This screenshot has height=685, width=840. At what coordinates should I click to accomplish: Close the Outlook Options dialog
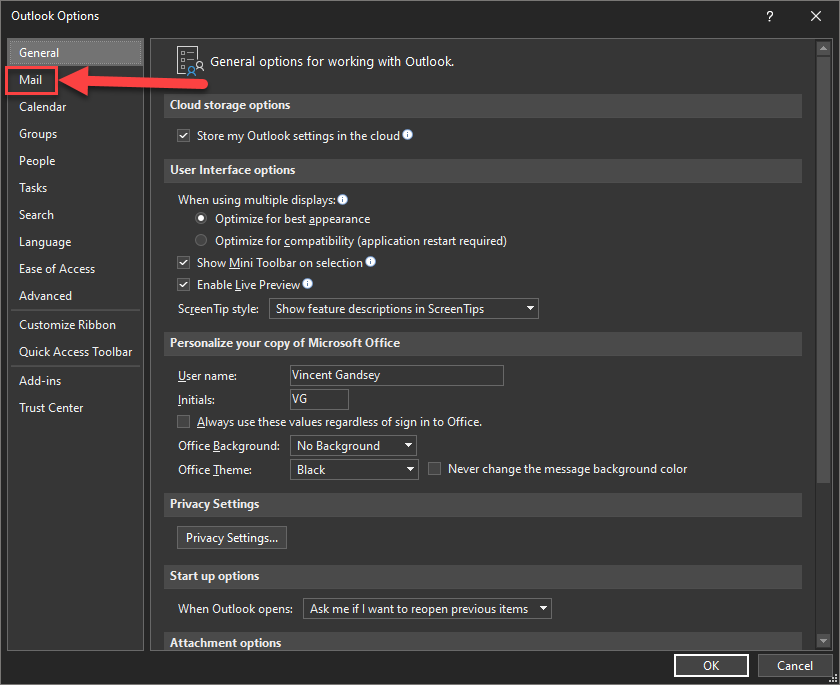tap(816, 16)
